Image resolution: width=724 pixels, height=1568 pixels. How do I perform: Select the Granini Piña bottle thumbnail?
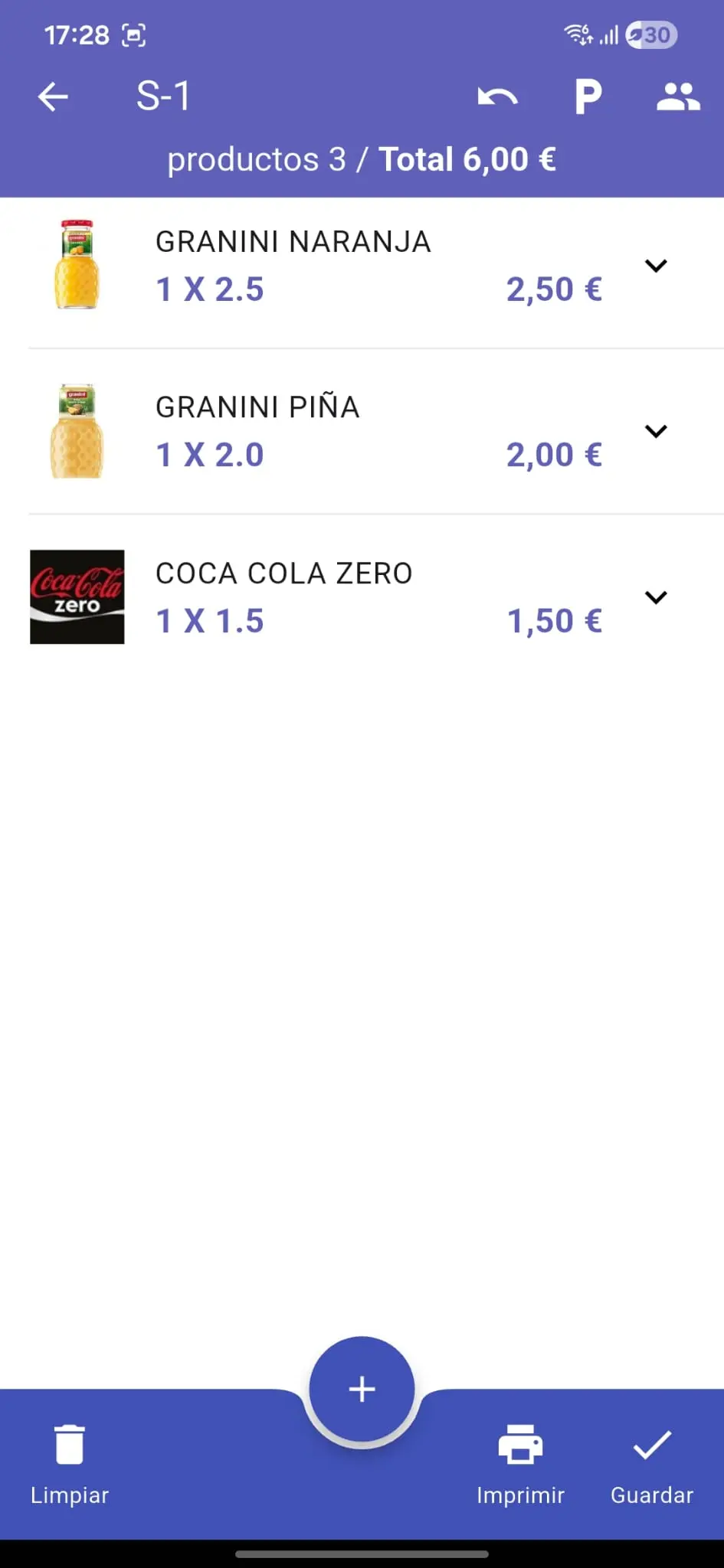[77, 430]
